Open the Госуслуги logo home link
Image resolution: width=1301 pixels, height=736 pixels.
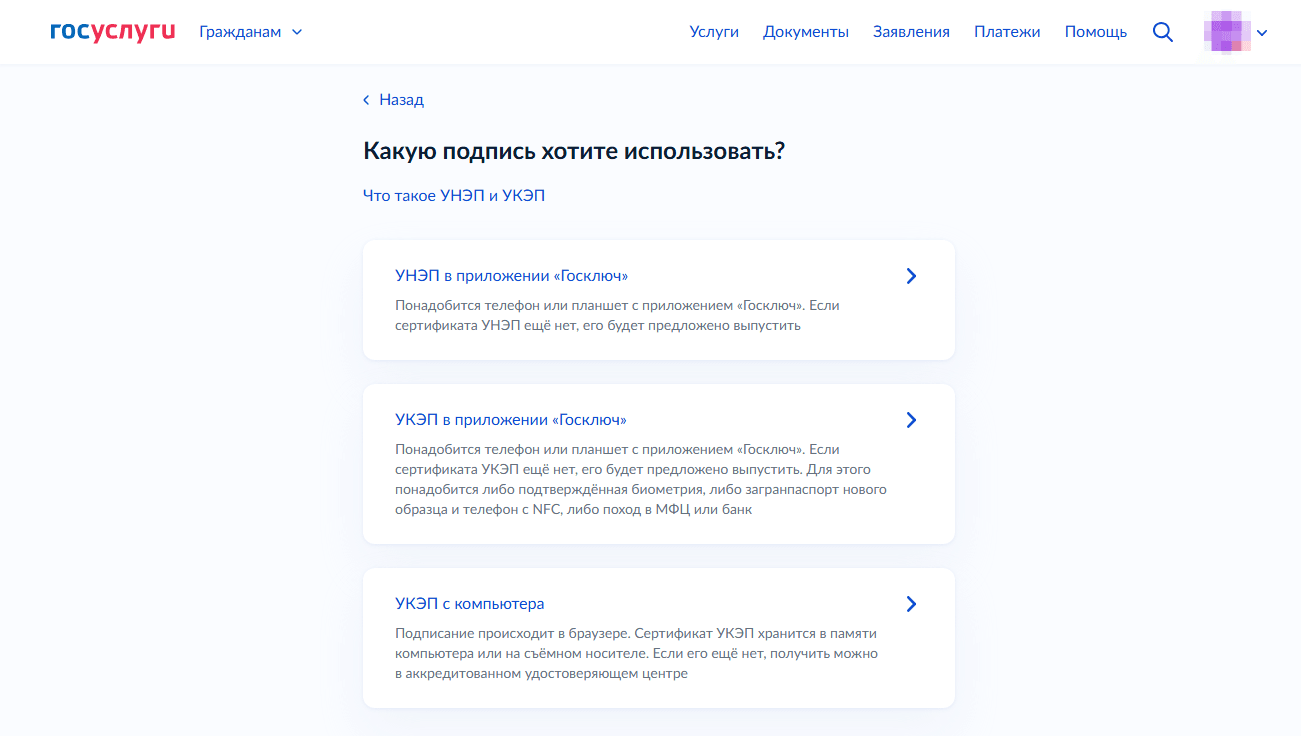112,32
